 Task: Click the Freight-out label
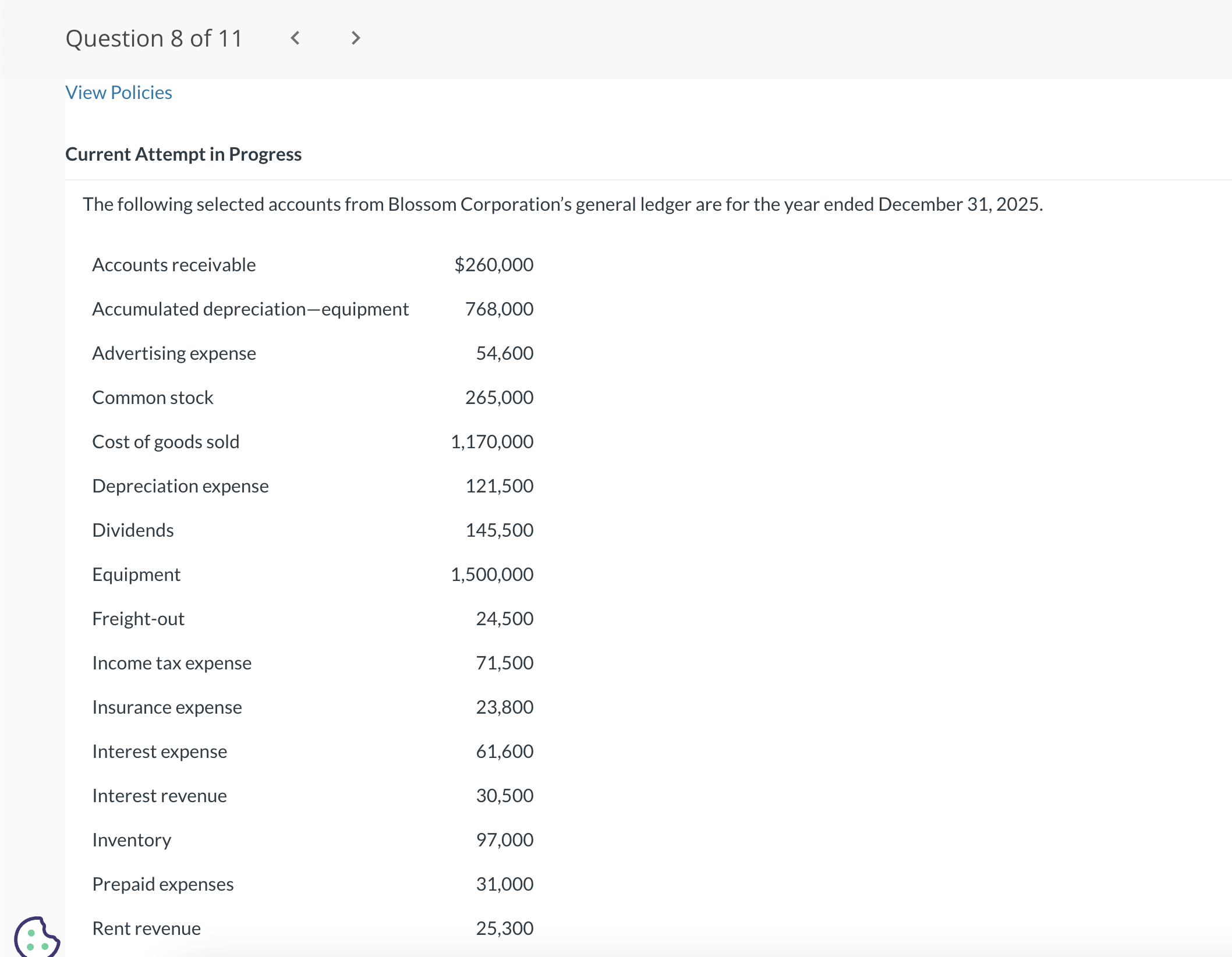point(139,619)
